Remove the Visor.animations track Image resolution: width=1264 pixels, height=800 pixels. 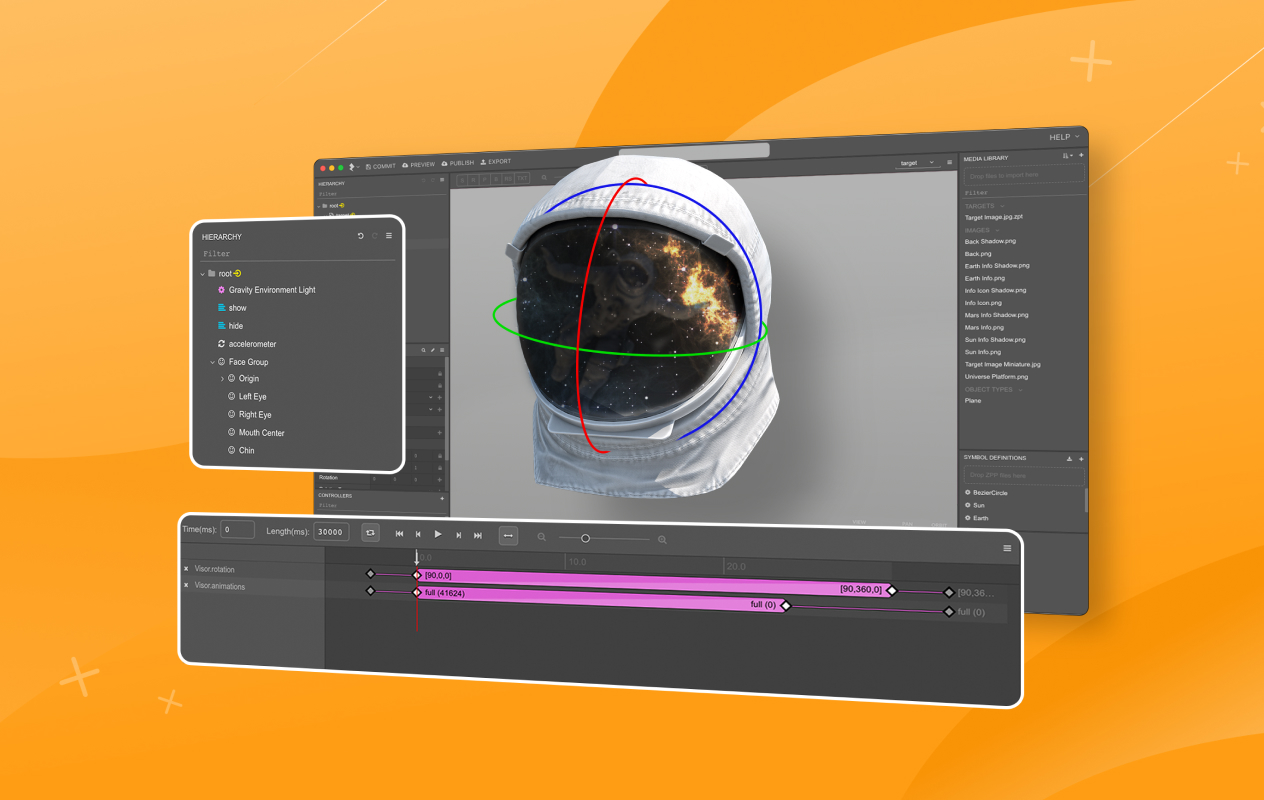[186, 585]
